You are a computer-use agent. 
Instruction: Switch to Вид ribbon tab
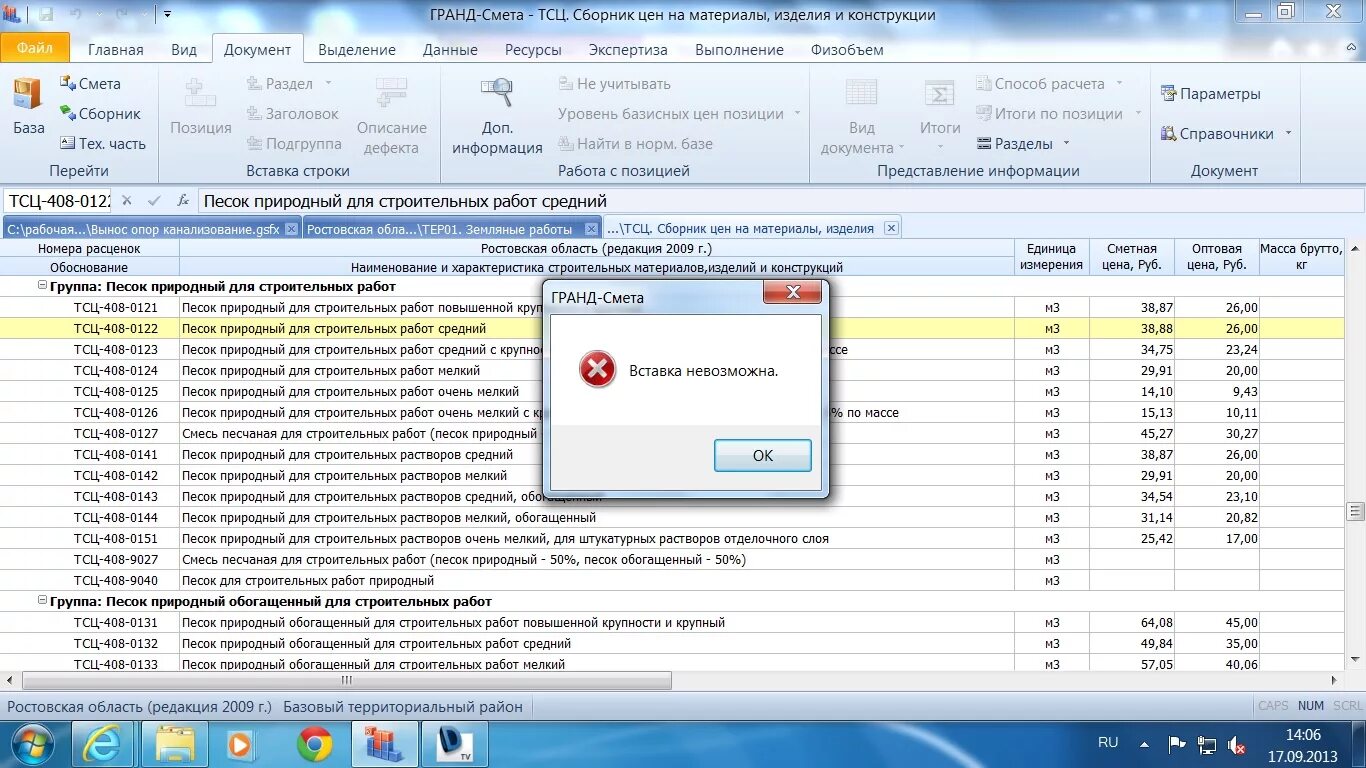click(184, 49)
